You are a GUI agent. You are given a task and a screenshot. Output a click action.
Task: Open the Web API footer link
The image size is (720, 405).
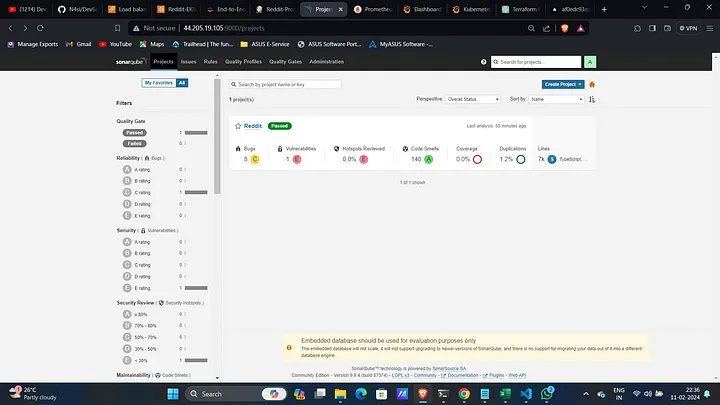pos(517,375)
